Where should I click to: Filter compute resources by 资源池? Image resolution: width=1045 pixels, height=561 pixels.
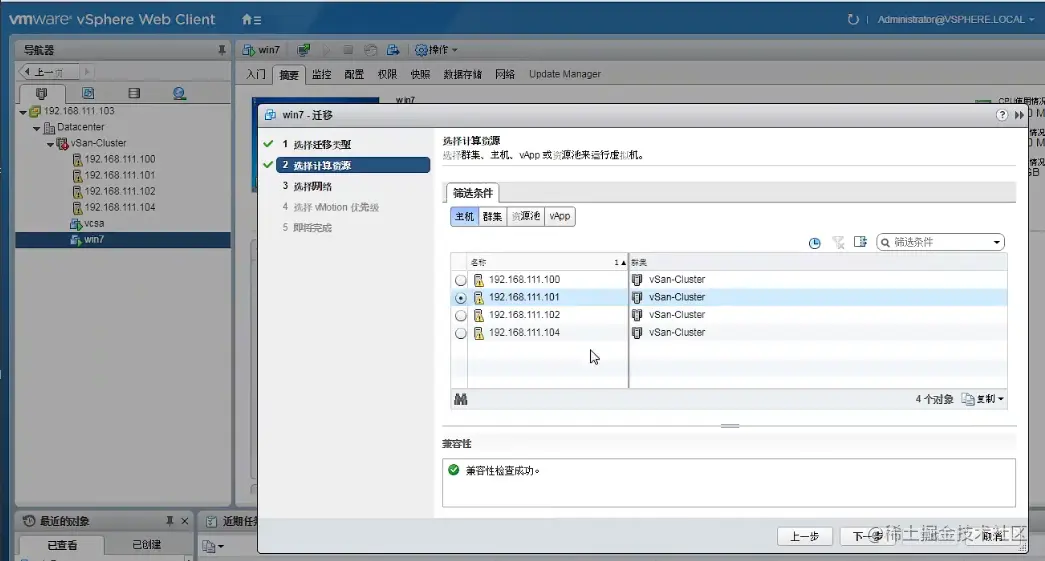coord(526,216)
